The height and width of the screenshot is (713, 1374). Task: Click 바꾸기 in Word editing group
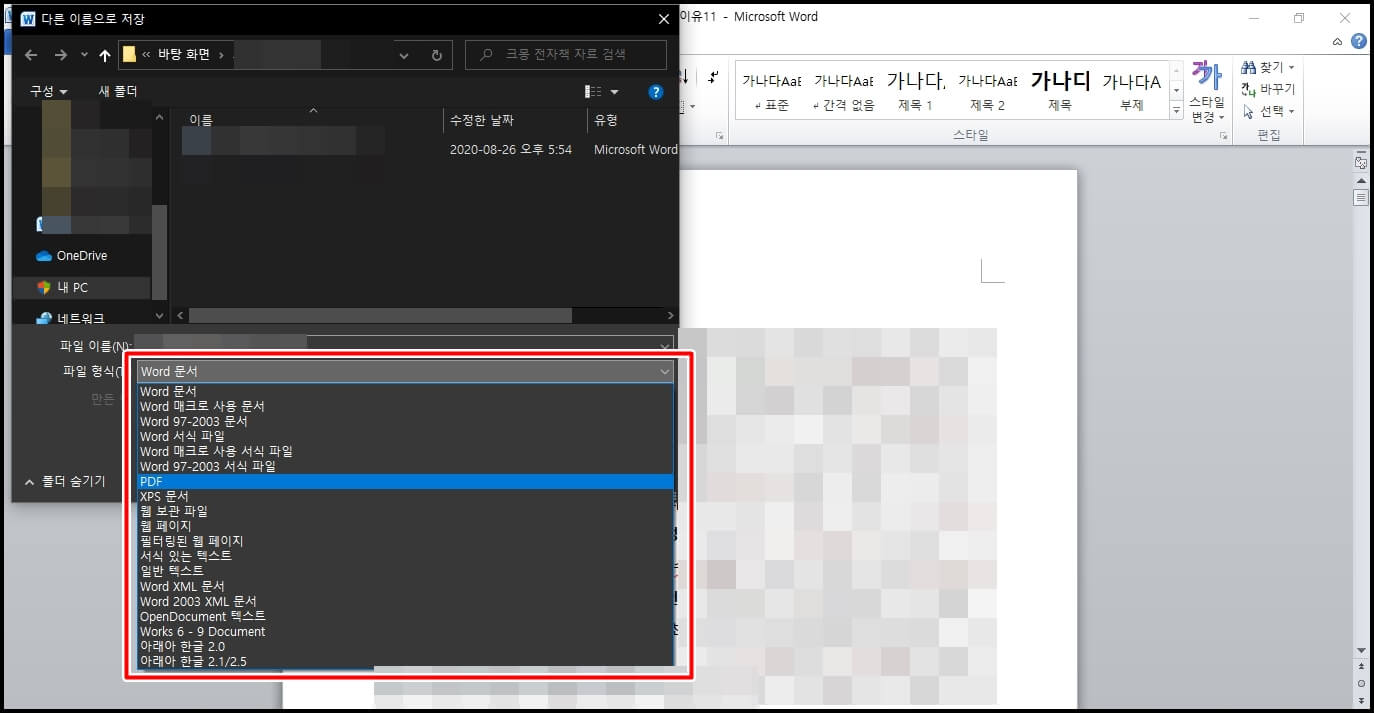(1268, 89)
